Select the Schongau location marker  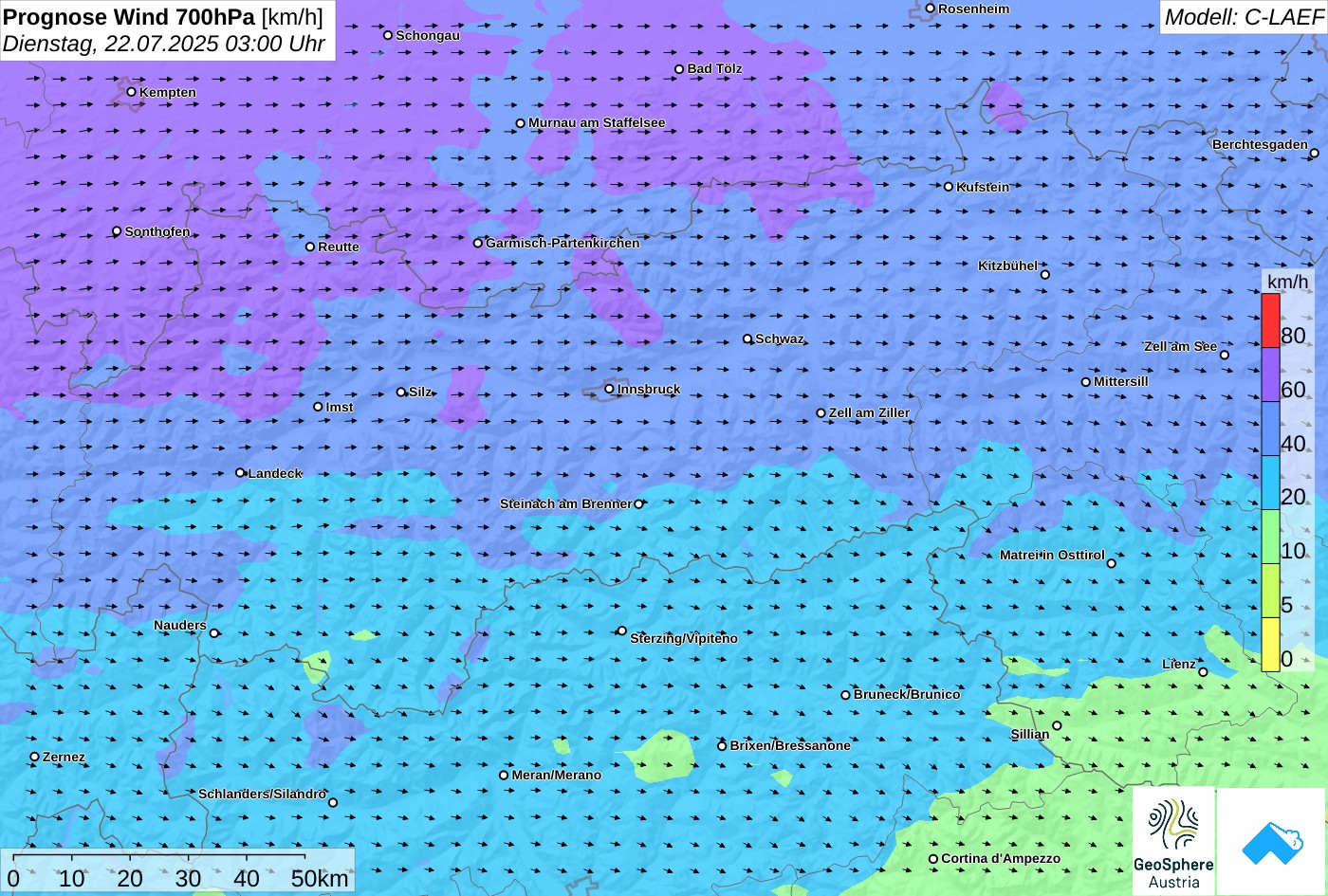coord(388,35)
